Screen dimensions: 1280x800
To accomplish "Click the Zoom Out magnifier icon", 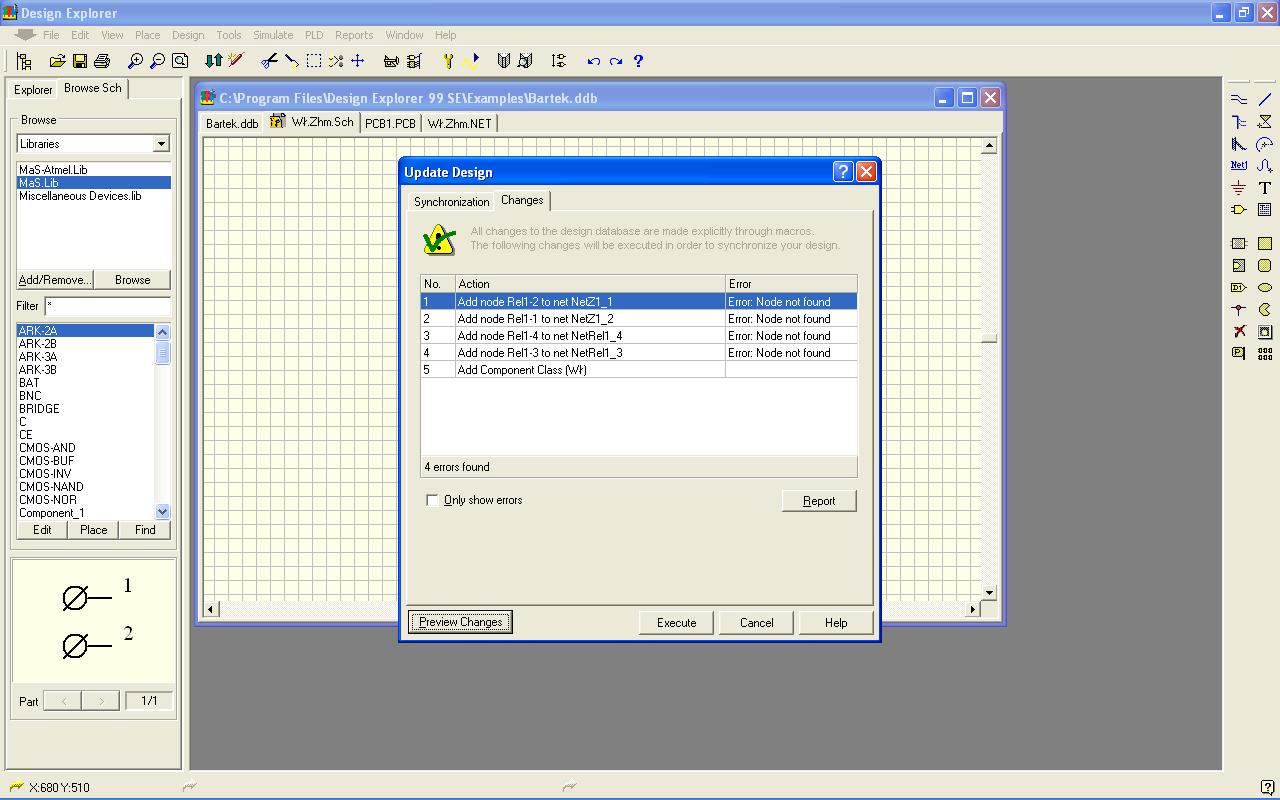I will [157, 61].
